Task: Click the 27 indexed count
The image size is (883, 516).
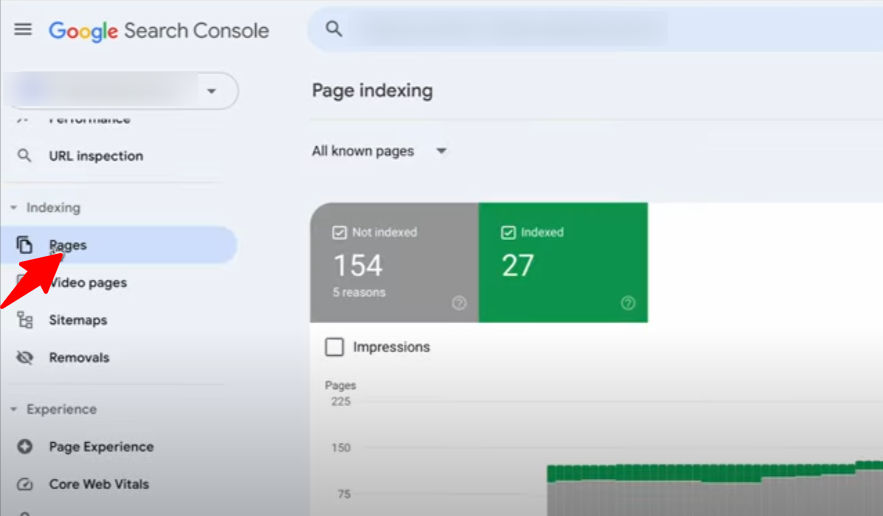Action: (x=518, y=265)
